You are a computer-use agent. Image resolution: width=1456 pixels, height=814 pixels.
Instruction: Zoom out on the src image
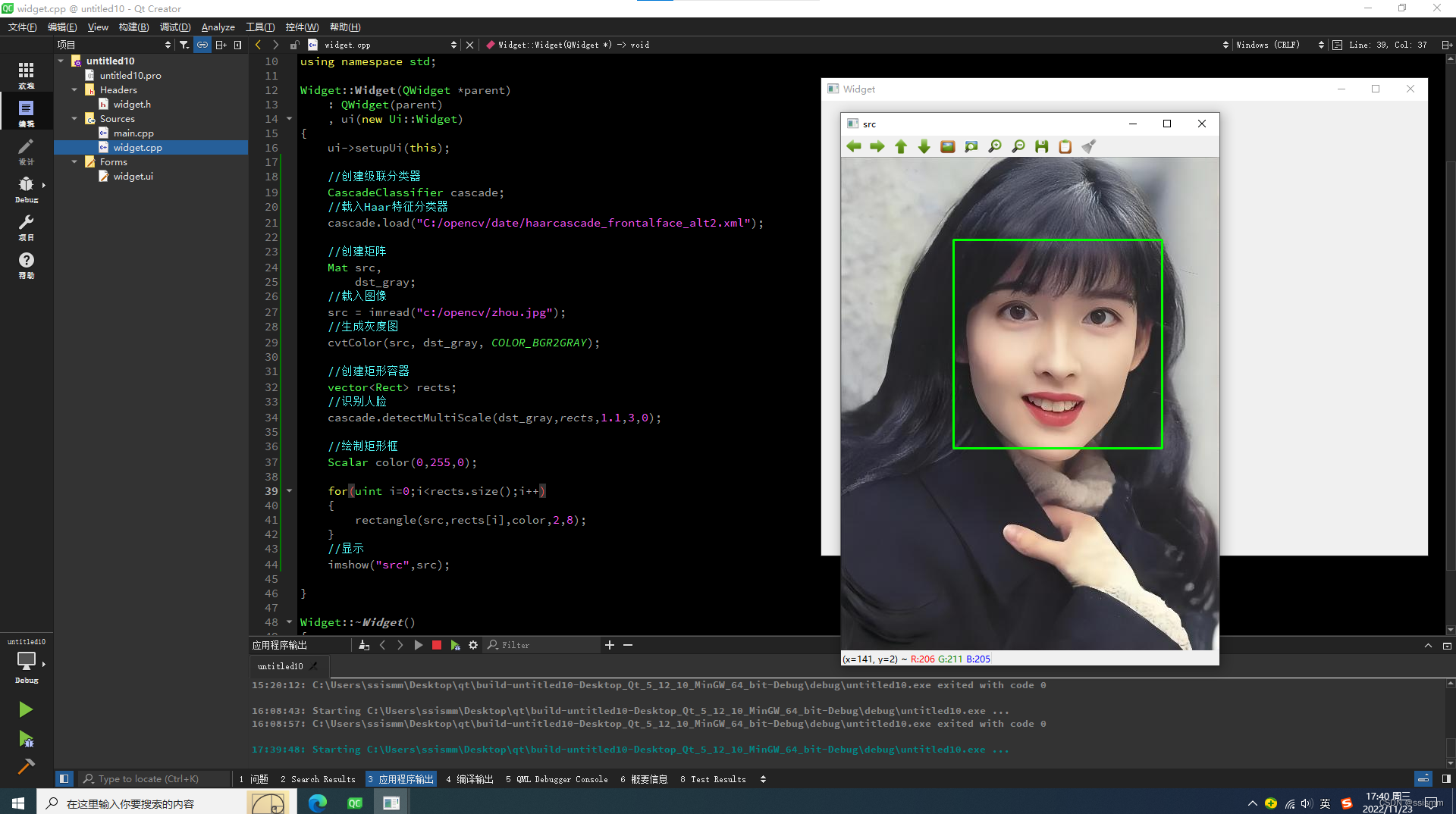[x=1018, y=146]
